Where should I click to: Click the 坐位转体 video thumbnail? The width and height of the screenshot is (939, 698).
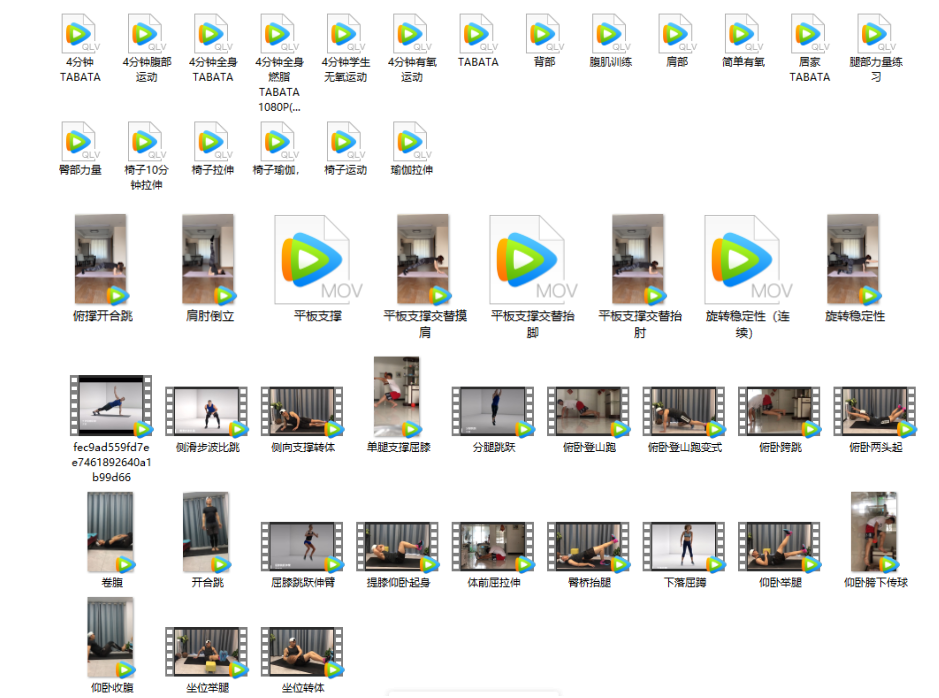pyautogui.click(x=302, y=653)
